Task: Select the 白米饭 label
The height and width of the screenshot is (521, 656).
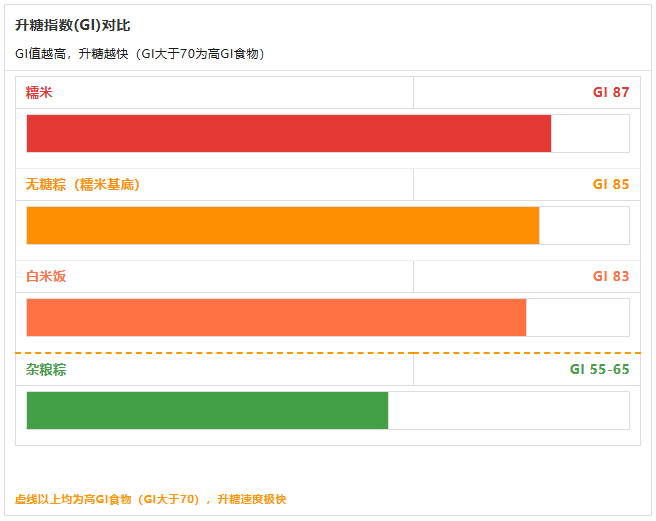Action: (x=46, y=277)
